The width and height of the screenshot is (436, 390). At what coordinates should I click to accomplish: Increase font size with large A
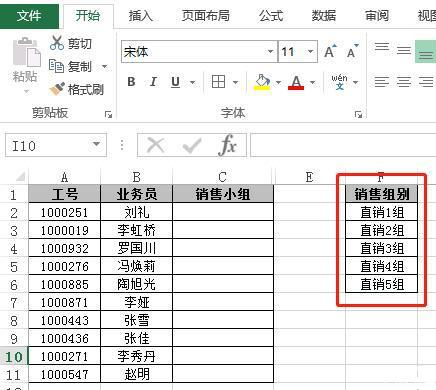[330, 51]
